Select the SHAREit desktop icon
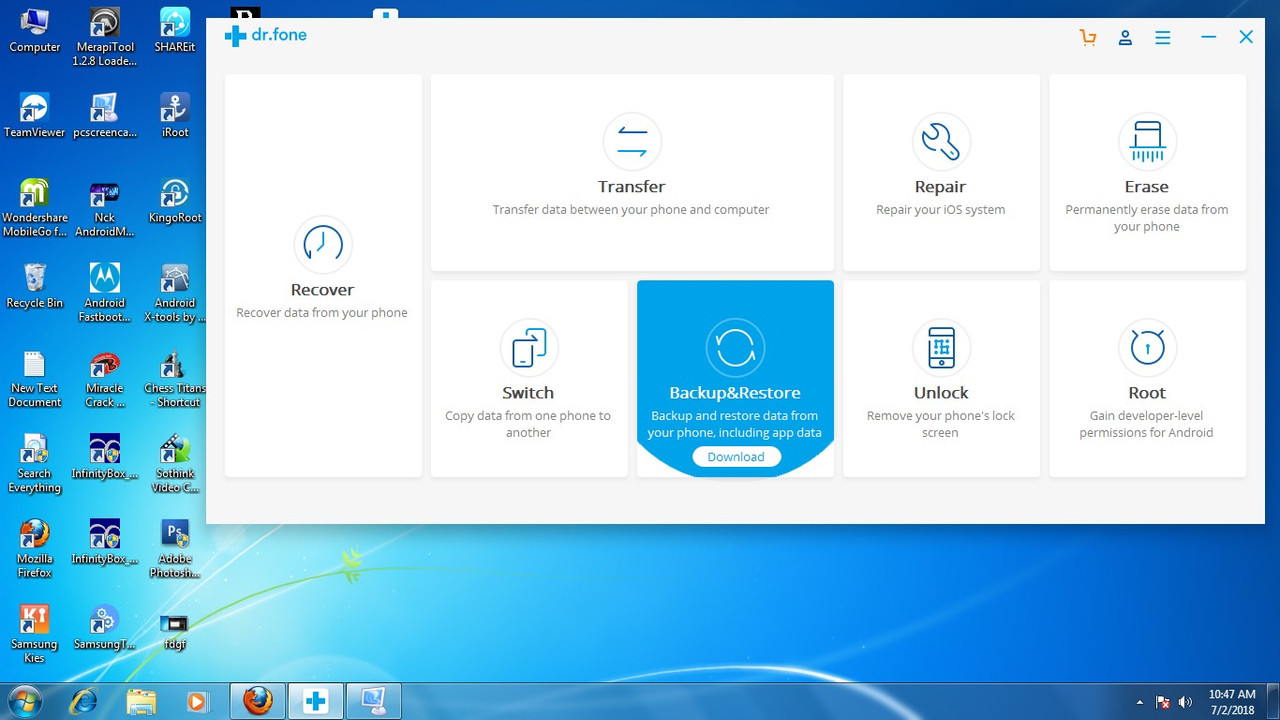The width and height of the screenshot is (1280, 720). (x=175, y=31)
